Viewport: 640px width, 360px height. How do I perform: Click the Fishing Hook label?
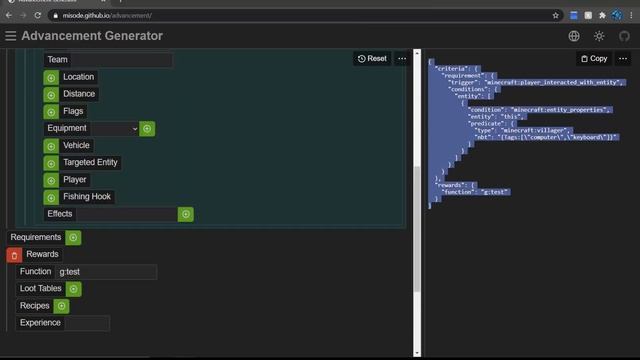(87, 197)
